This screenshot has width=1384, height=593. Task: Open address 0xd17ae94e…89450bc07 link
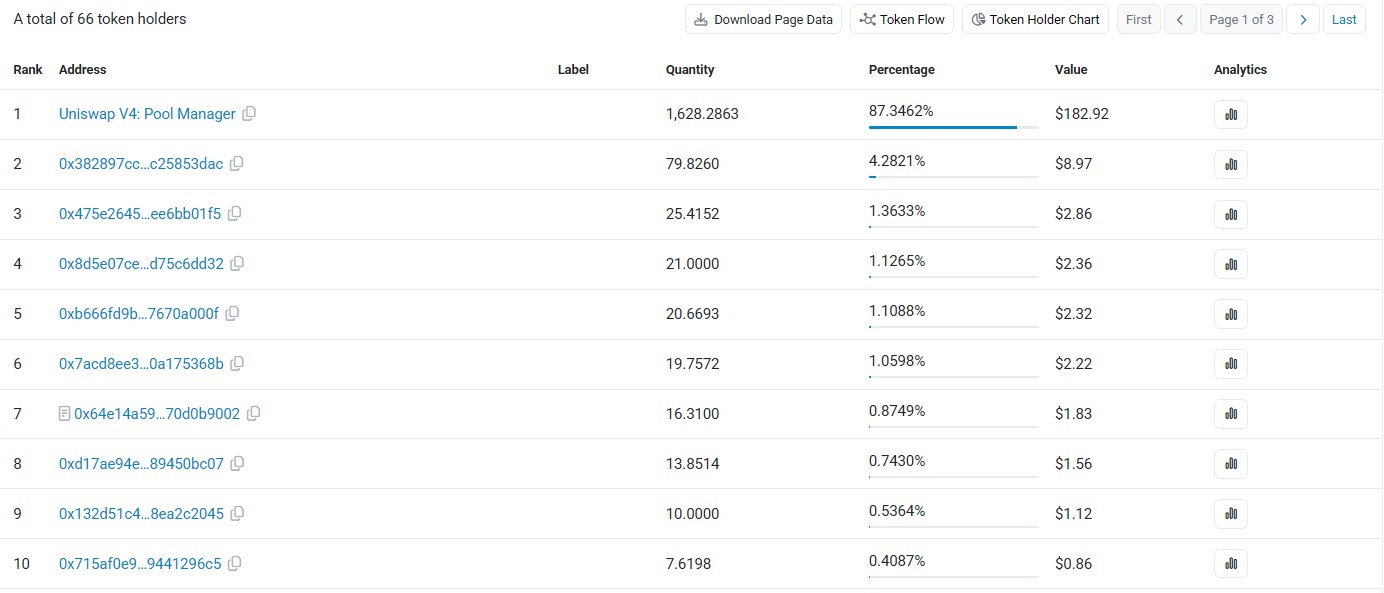point(141,464)
